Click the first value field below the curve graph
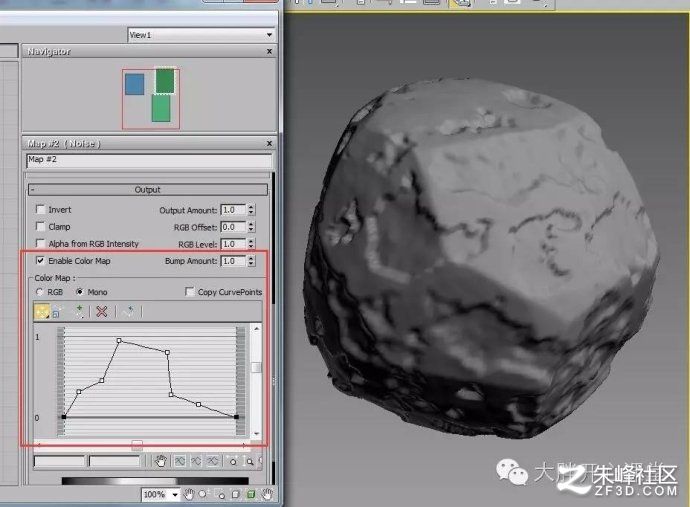Screen dimensions: 690x507 click(x=59, y=461)
